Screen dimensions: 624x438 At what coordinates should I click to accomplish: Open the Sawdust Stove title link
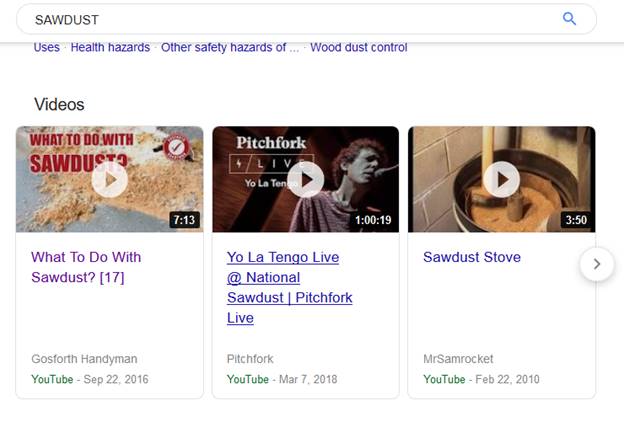[x=472, y=257]
